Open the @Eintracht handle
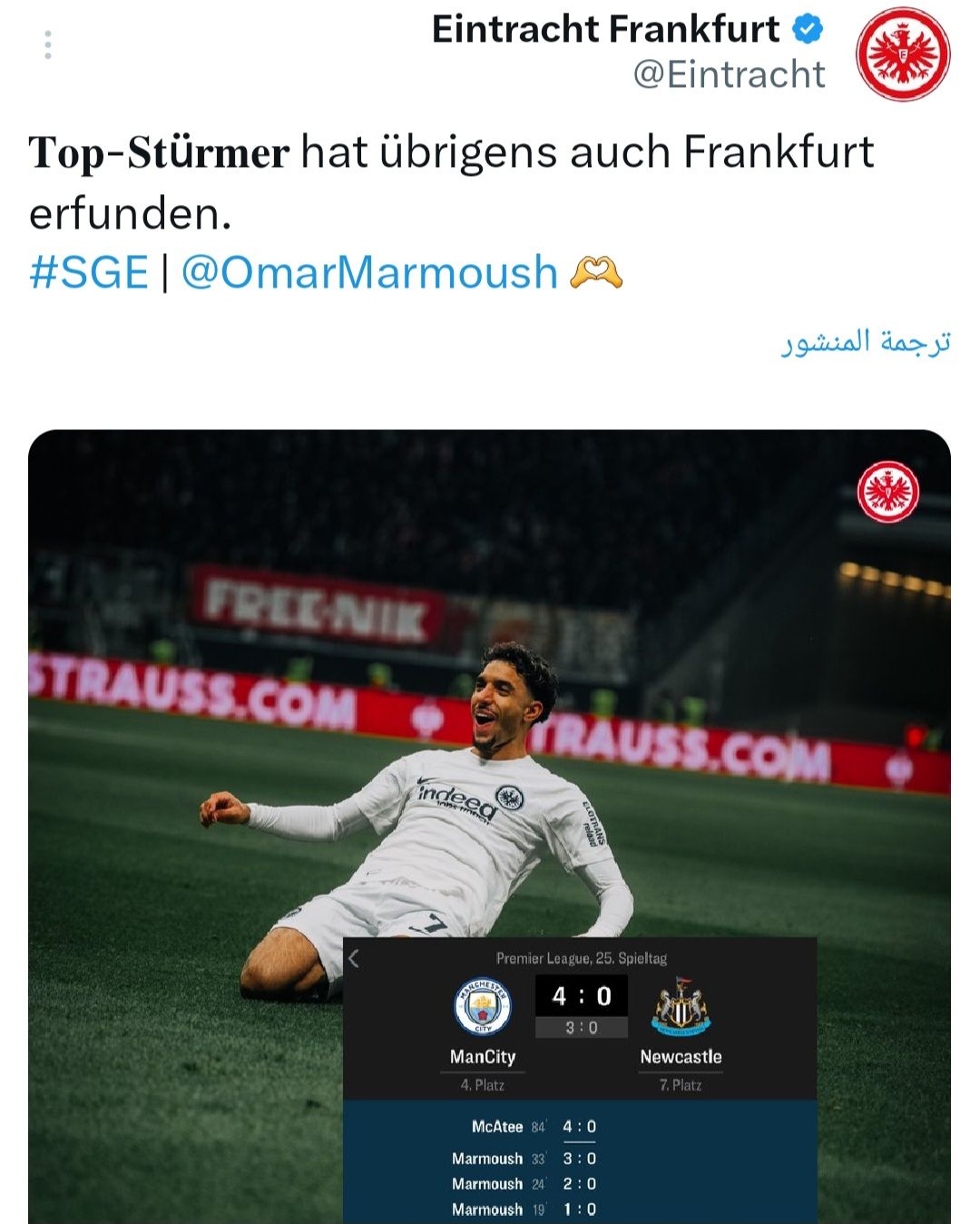Viewport: 980px width, 1224px height. [730, 74]
